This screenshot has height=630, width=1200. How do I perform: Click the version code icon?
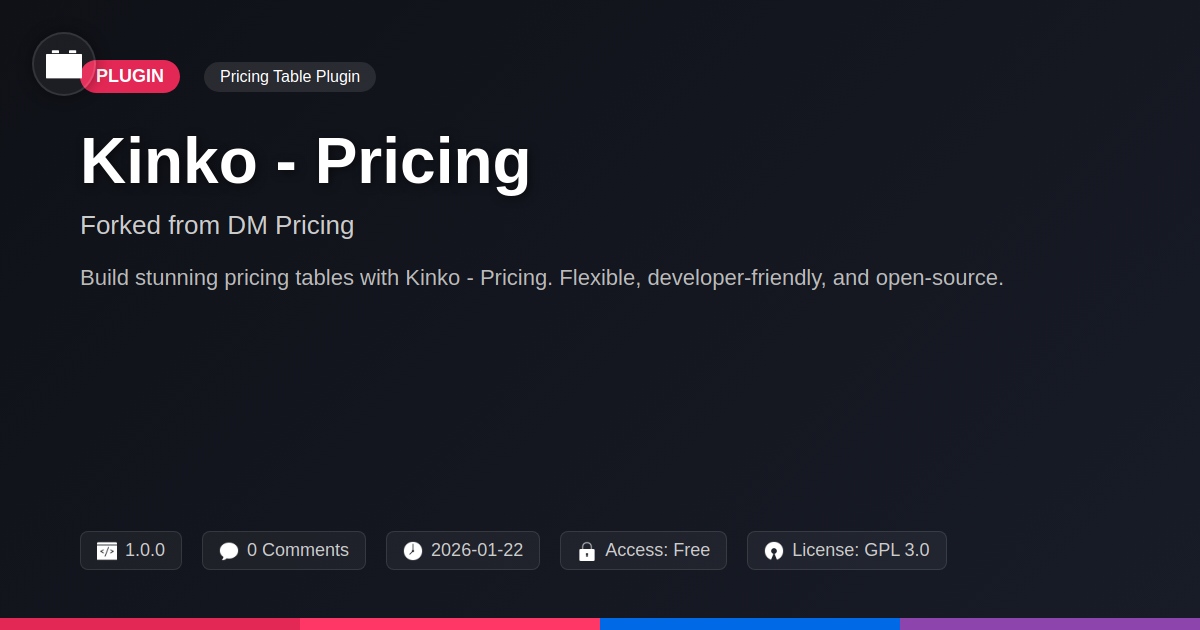tap(107, 551)
